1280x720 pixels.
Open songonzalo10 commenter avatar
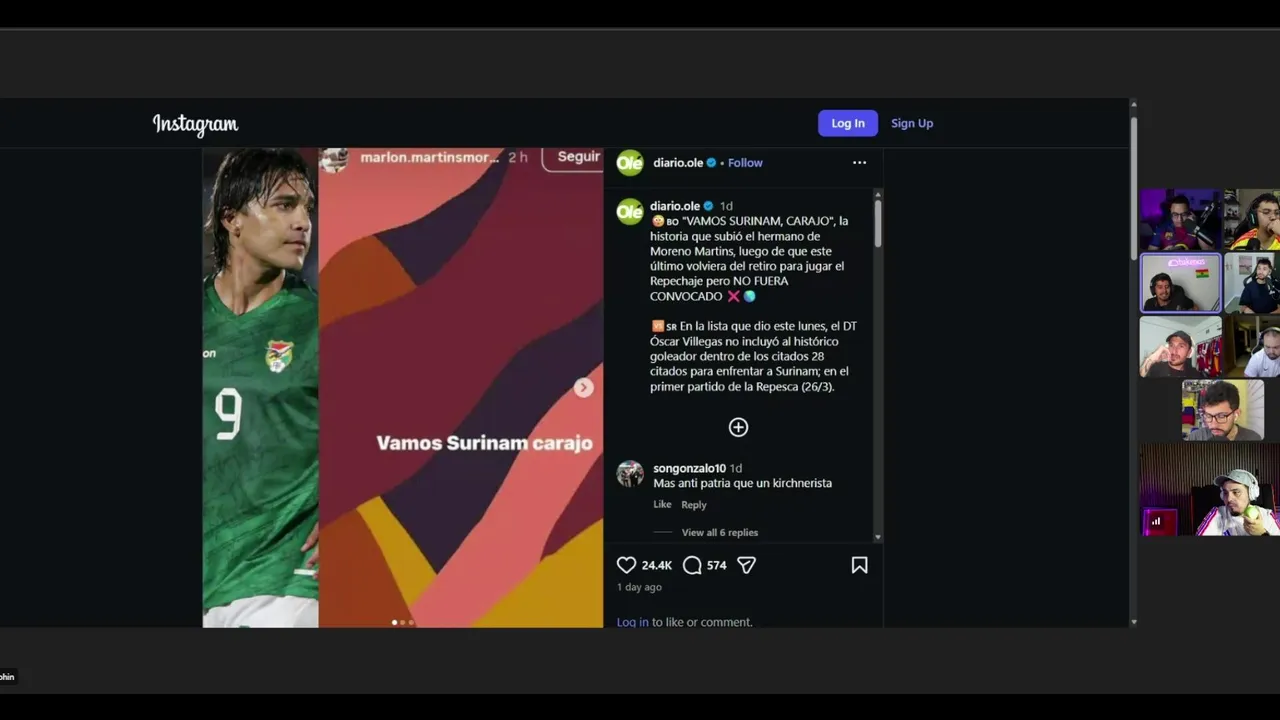pos(630,474)
